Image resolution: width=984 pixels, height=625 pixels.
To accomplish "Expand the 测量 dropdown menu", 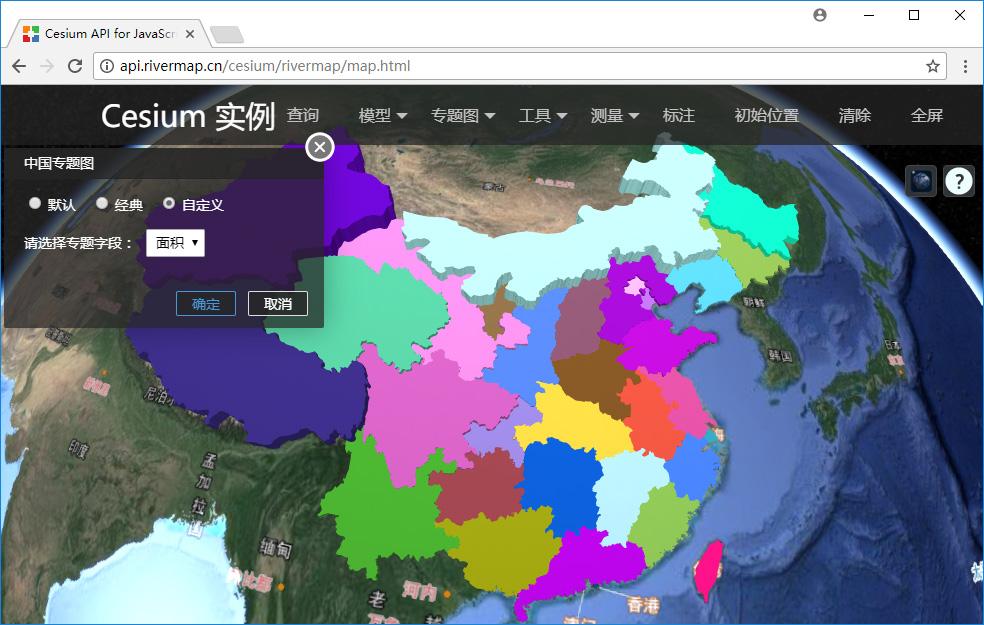I will click(614, 115).
